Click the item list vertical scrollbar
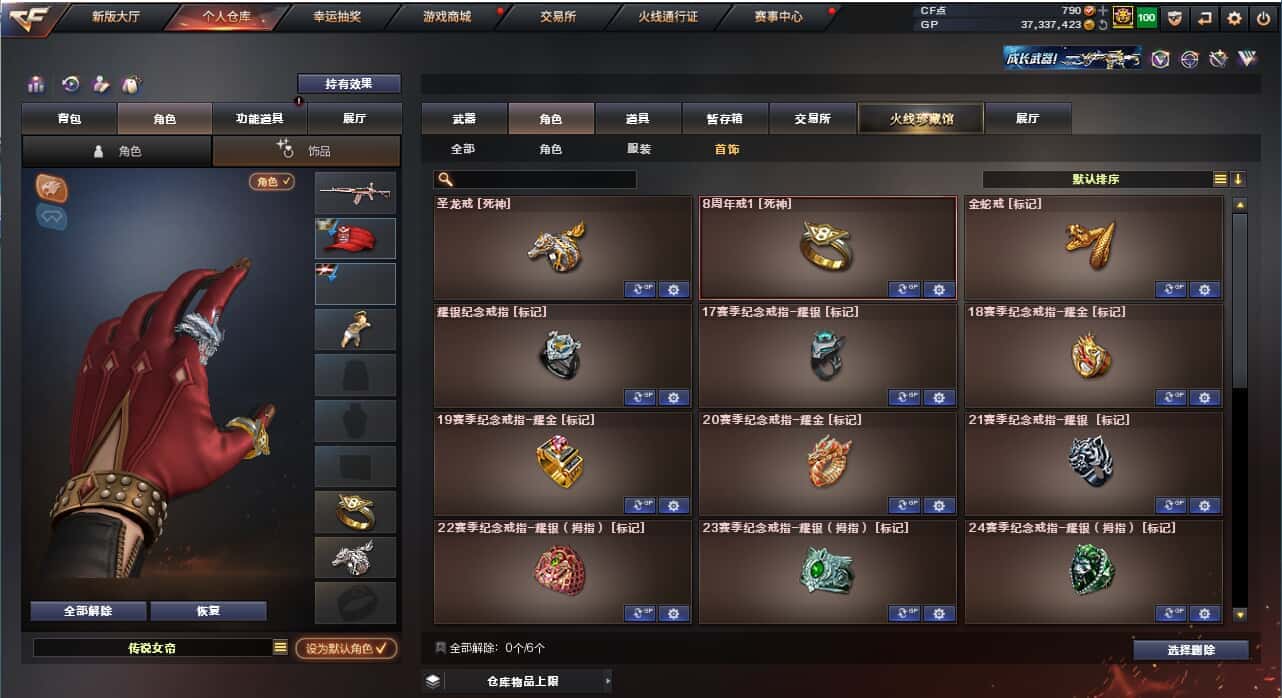Viewport: 1282px width, 698px height. (1240, 410)
